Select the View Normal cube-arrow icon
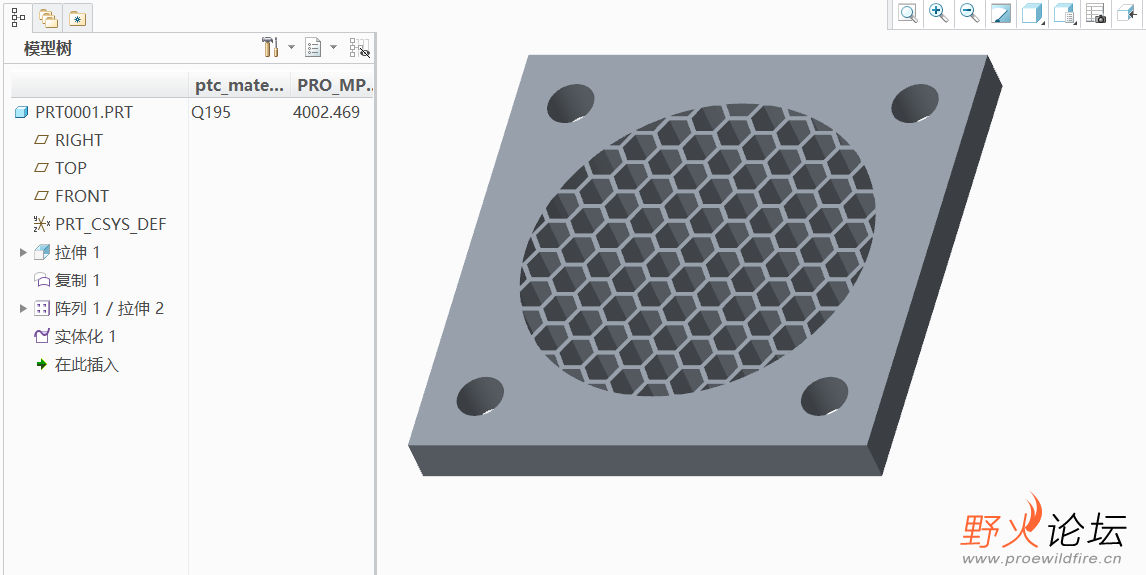1146x575 pixels. pos(1126,13)
